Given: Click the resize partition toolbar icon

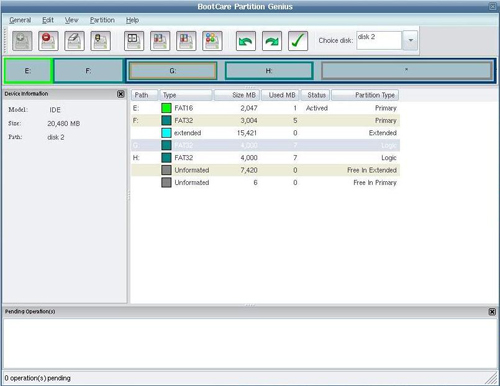Looking at the screenshot, I should point(134,41).
